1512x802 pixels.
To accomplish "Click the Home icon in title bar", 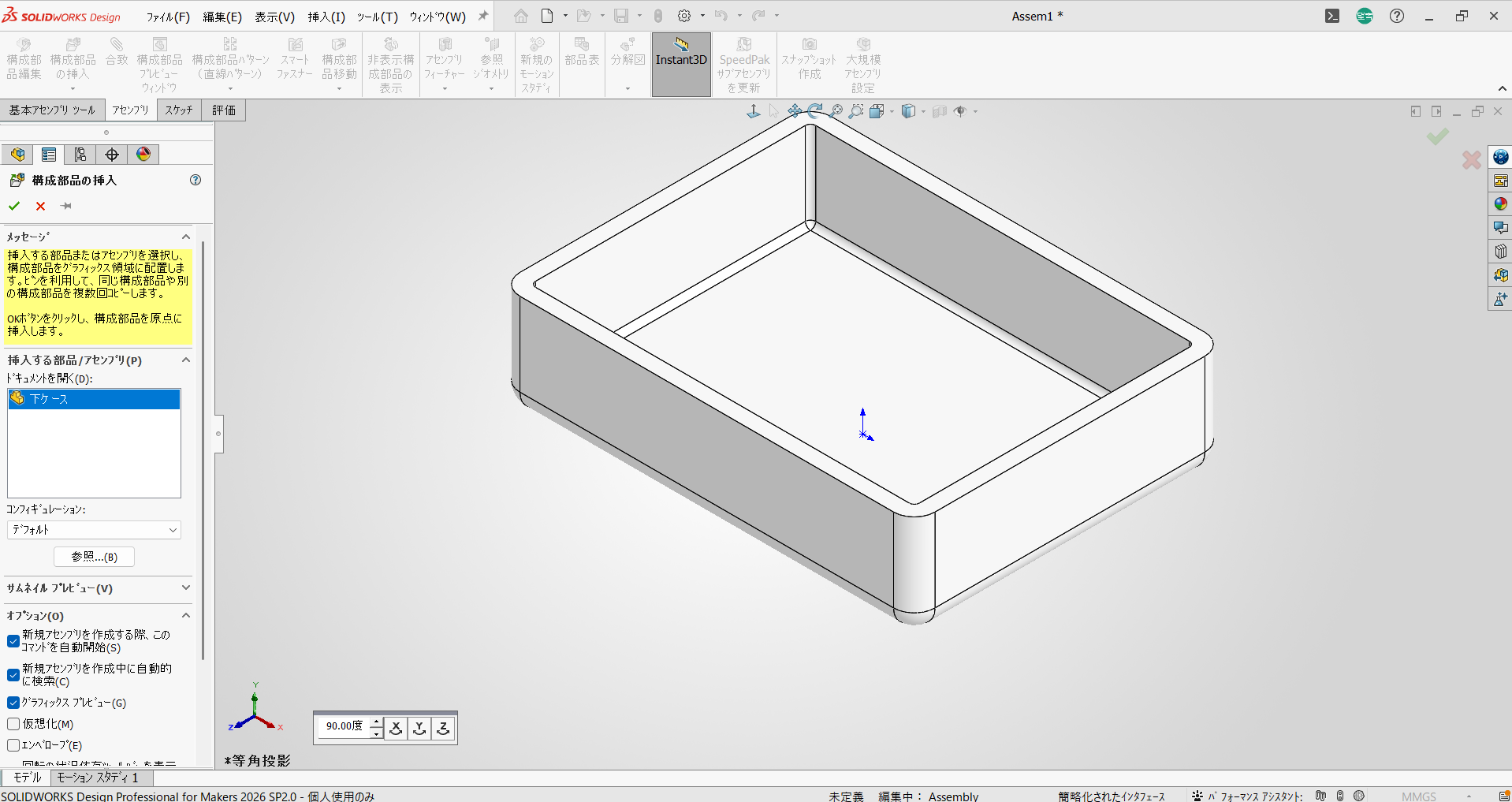I will (521, 16).
